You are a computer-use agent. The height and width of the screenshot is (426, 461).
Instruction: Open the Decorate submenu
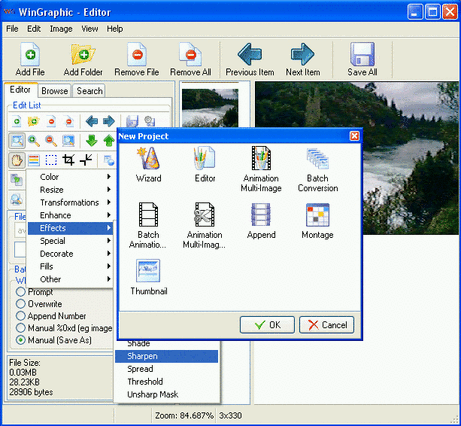70,254
